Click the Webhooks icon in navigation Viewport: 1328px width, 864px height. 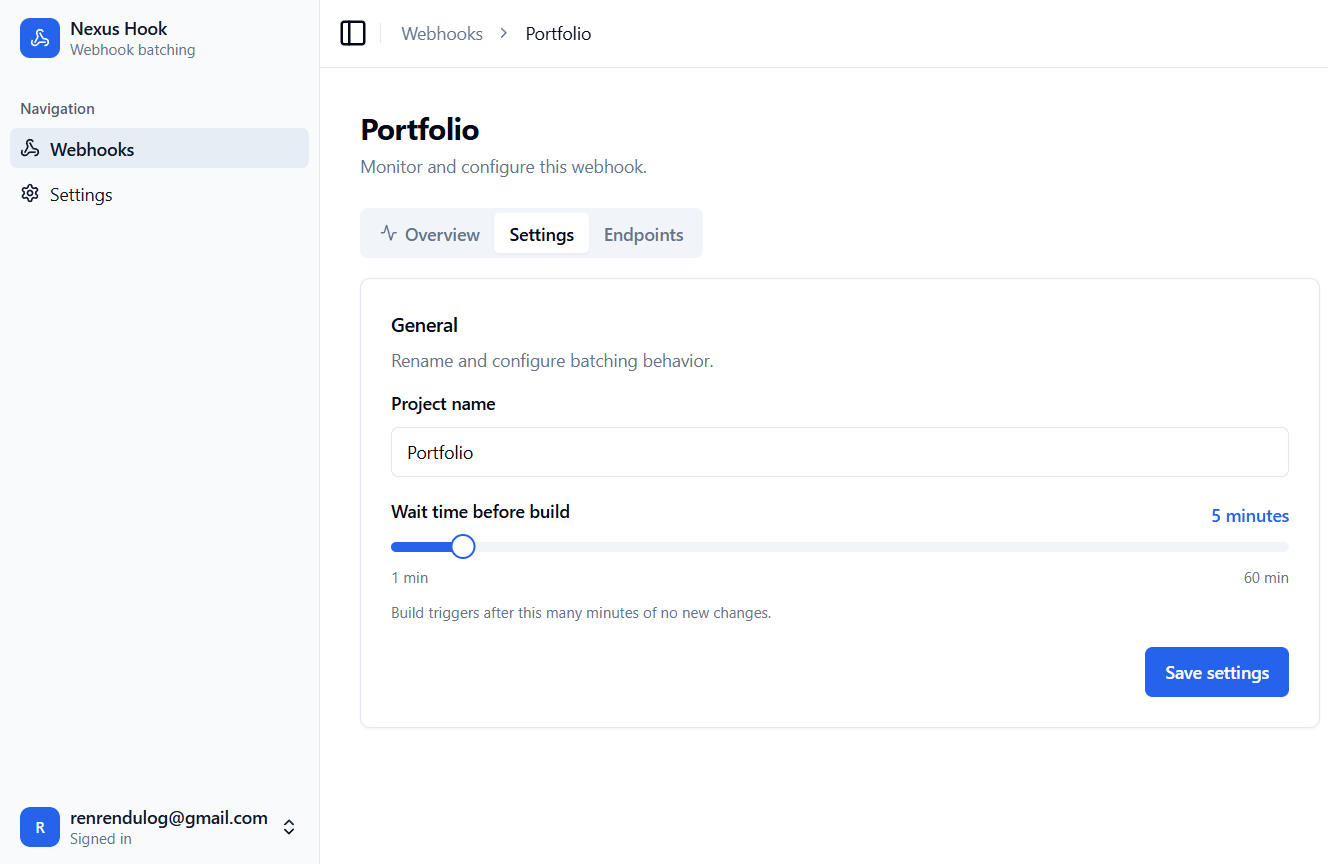pos(30,149)
